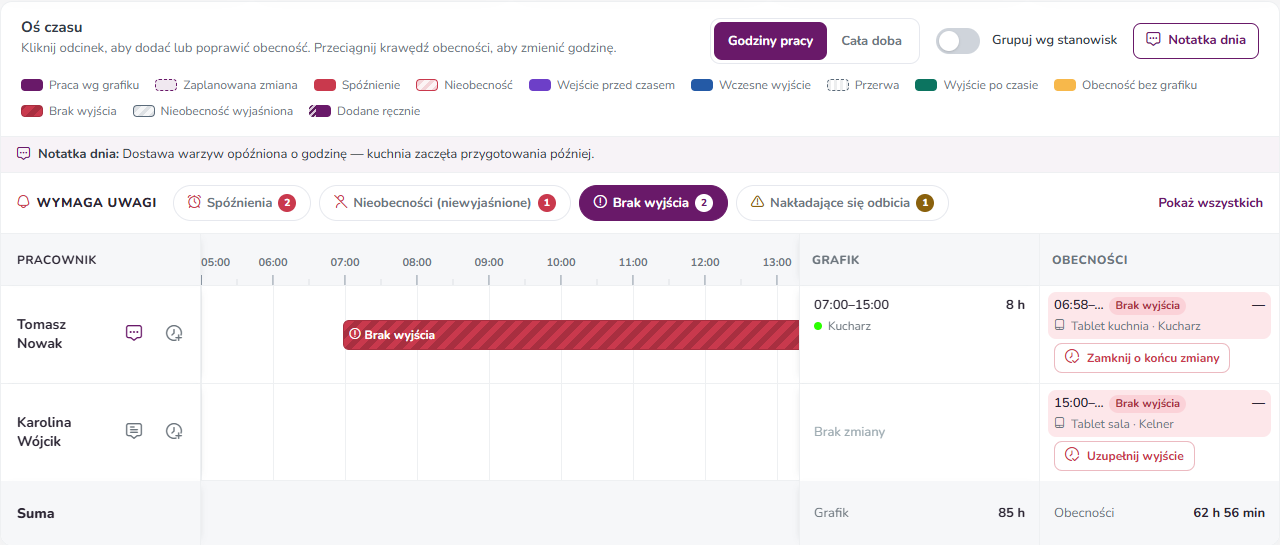This screenshot has width=1280, height=547.
Task: Switch to Cała doba view
Action: tap(871, 41)
